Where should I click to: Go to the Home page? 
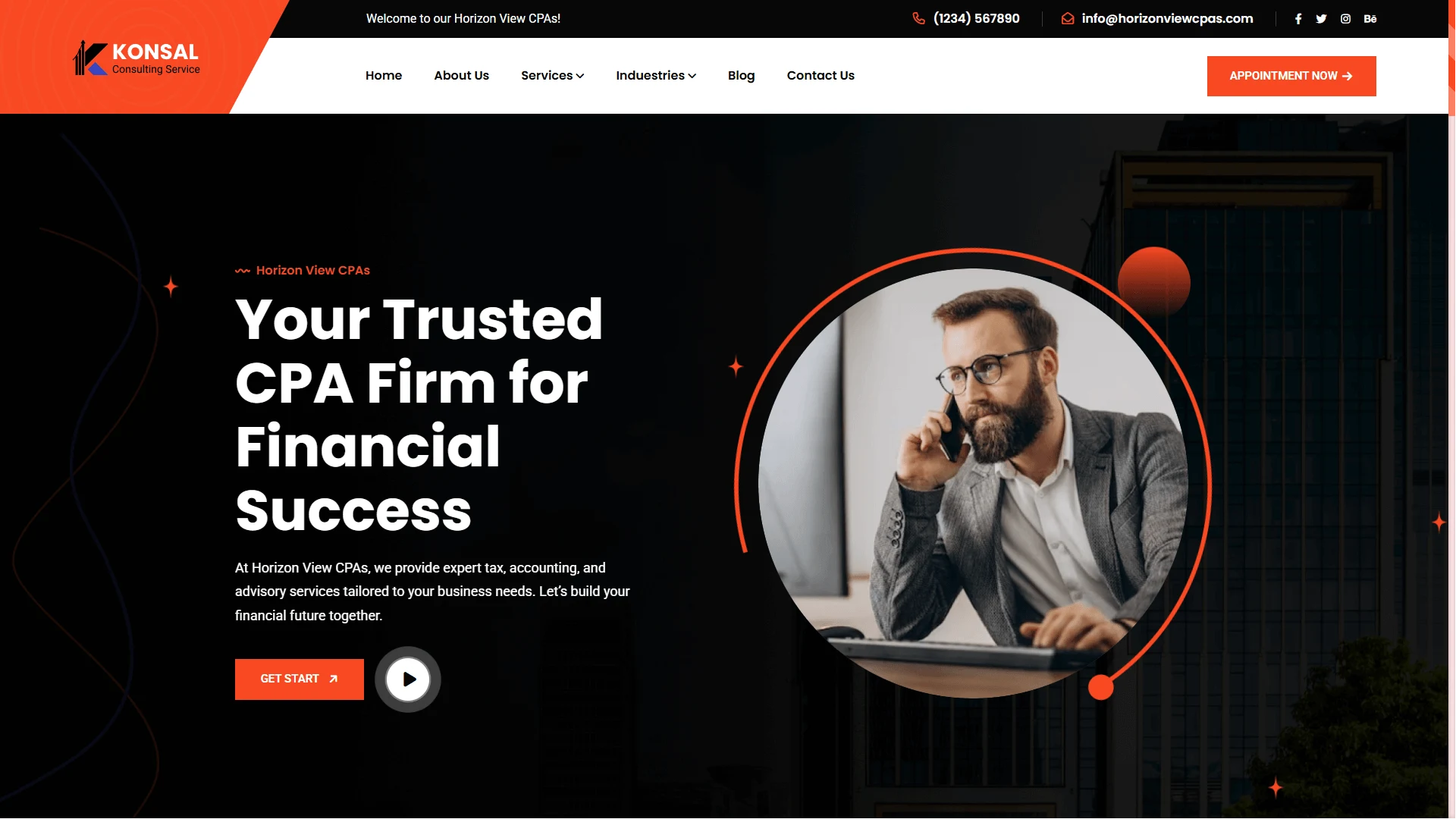pyautogui.click(x=384, y=75)
